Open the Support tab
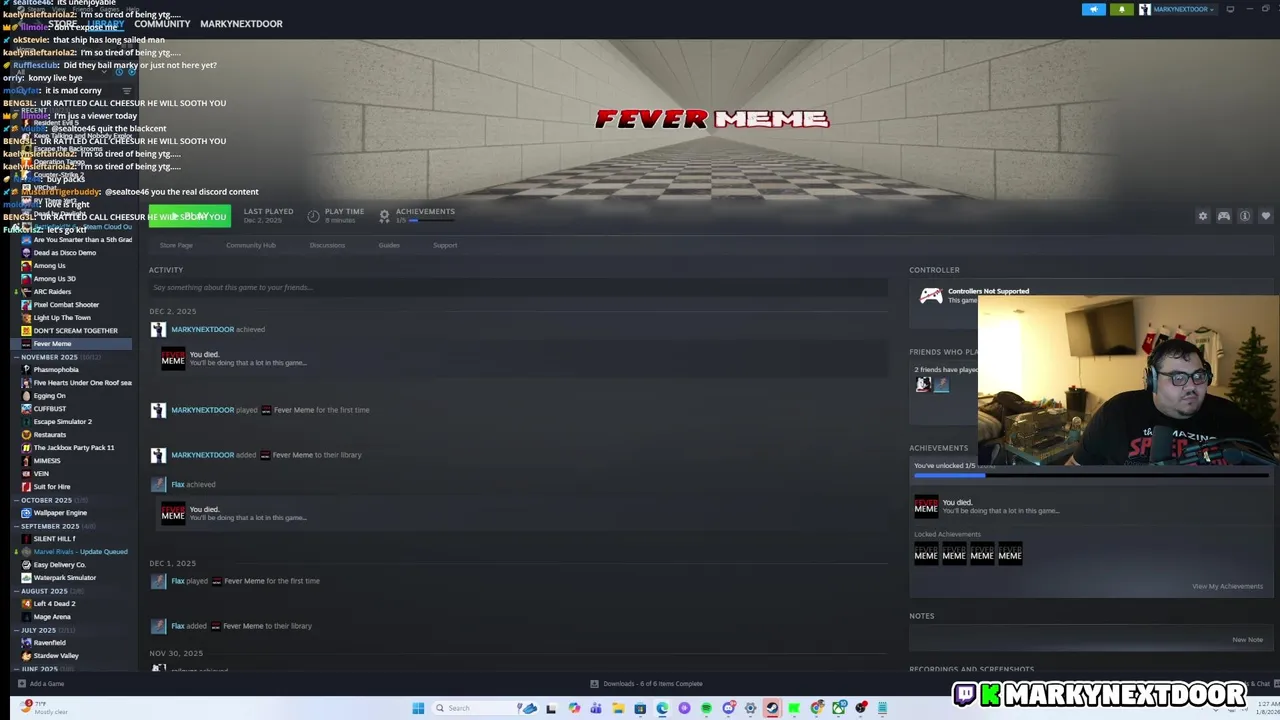The width and height of the screenshot is (1280, 720). 445,245
